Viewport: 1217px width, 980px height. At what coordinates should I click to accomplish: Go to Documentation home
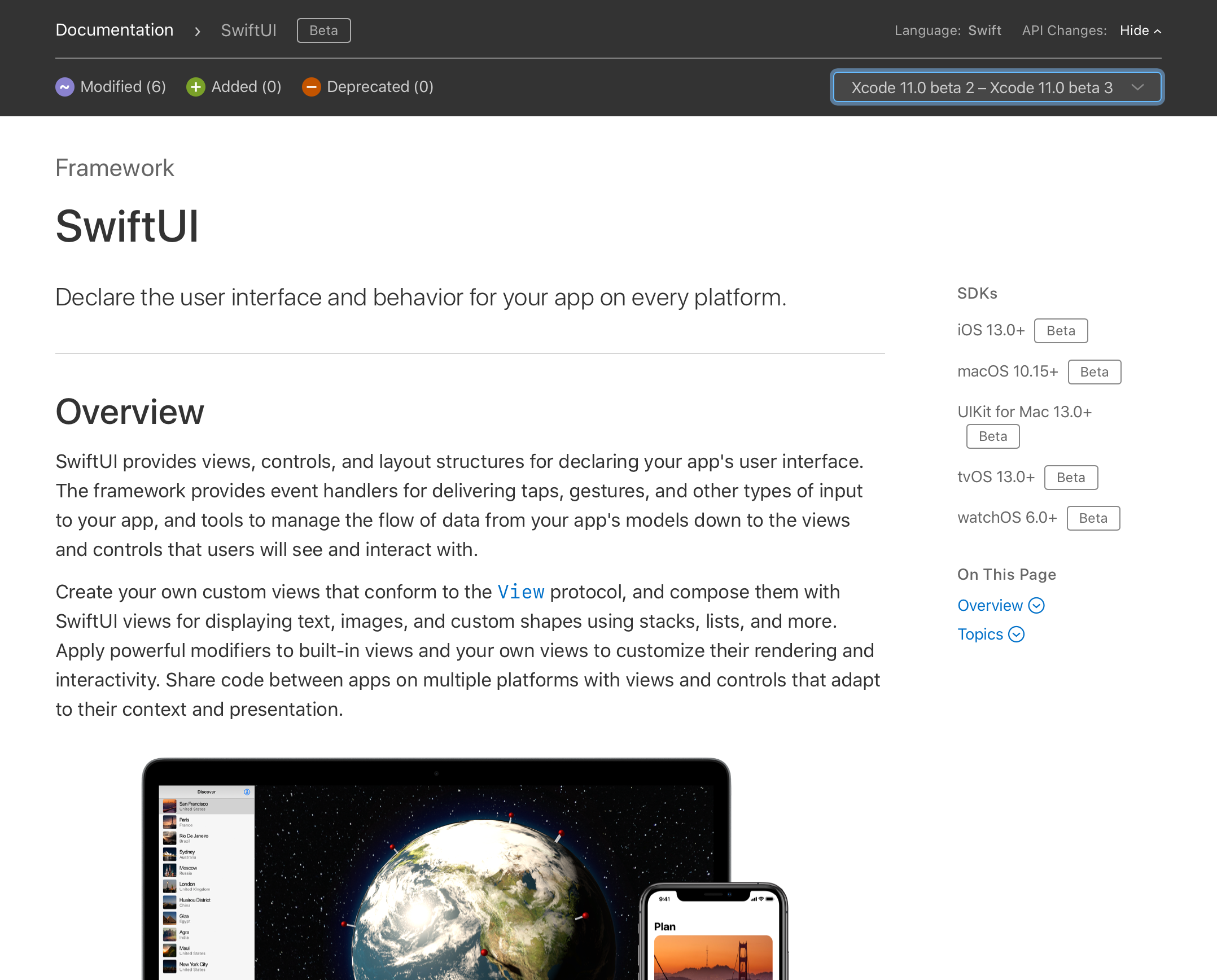(x=115, y=30)
